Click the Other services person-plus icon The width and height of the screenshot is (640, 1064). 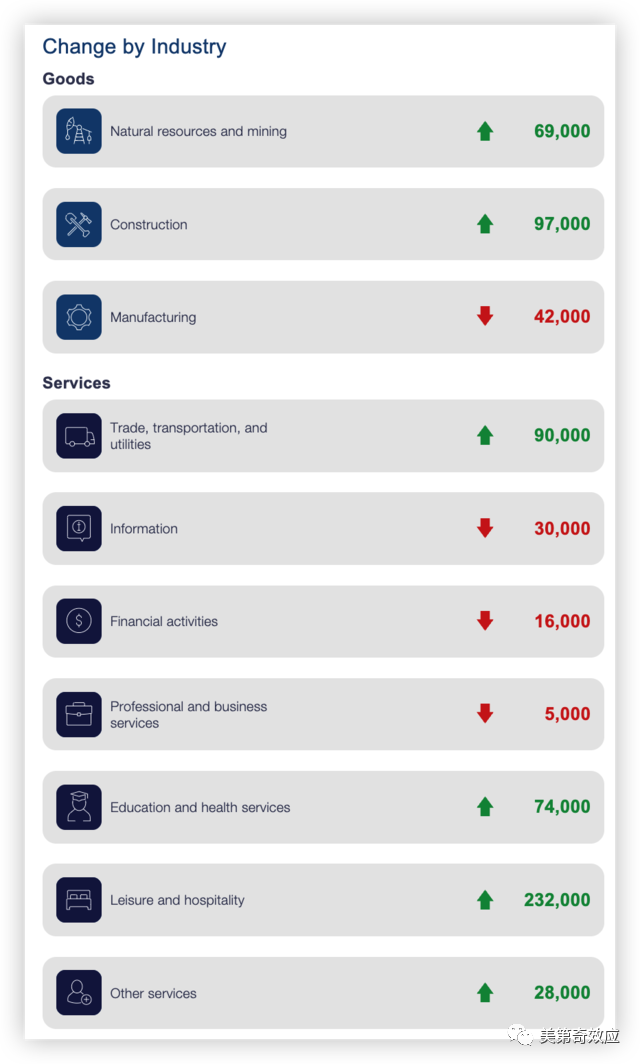click(x=79, y=993)
